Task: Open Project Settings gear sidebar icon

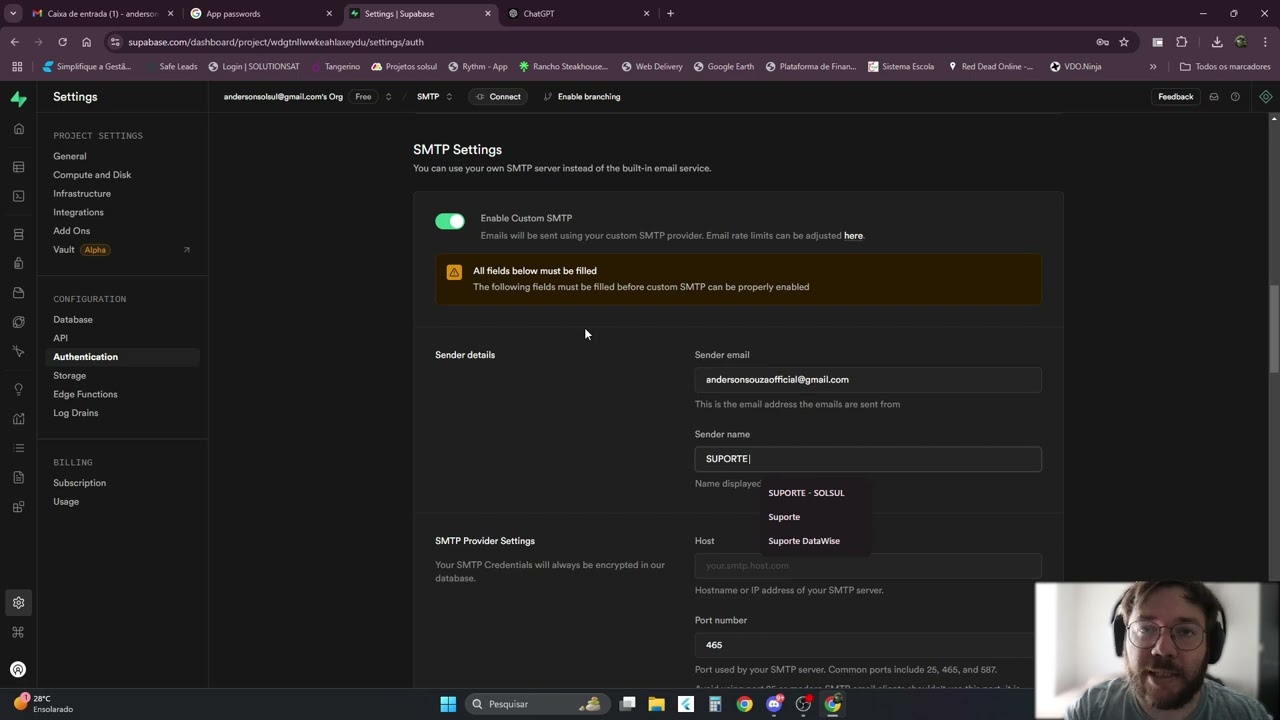Action: (18, 603)
